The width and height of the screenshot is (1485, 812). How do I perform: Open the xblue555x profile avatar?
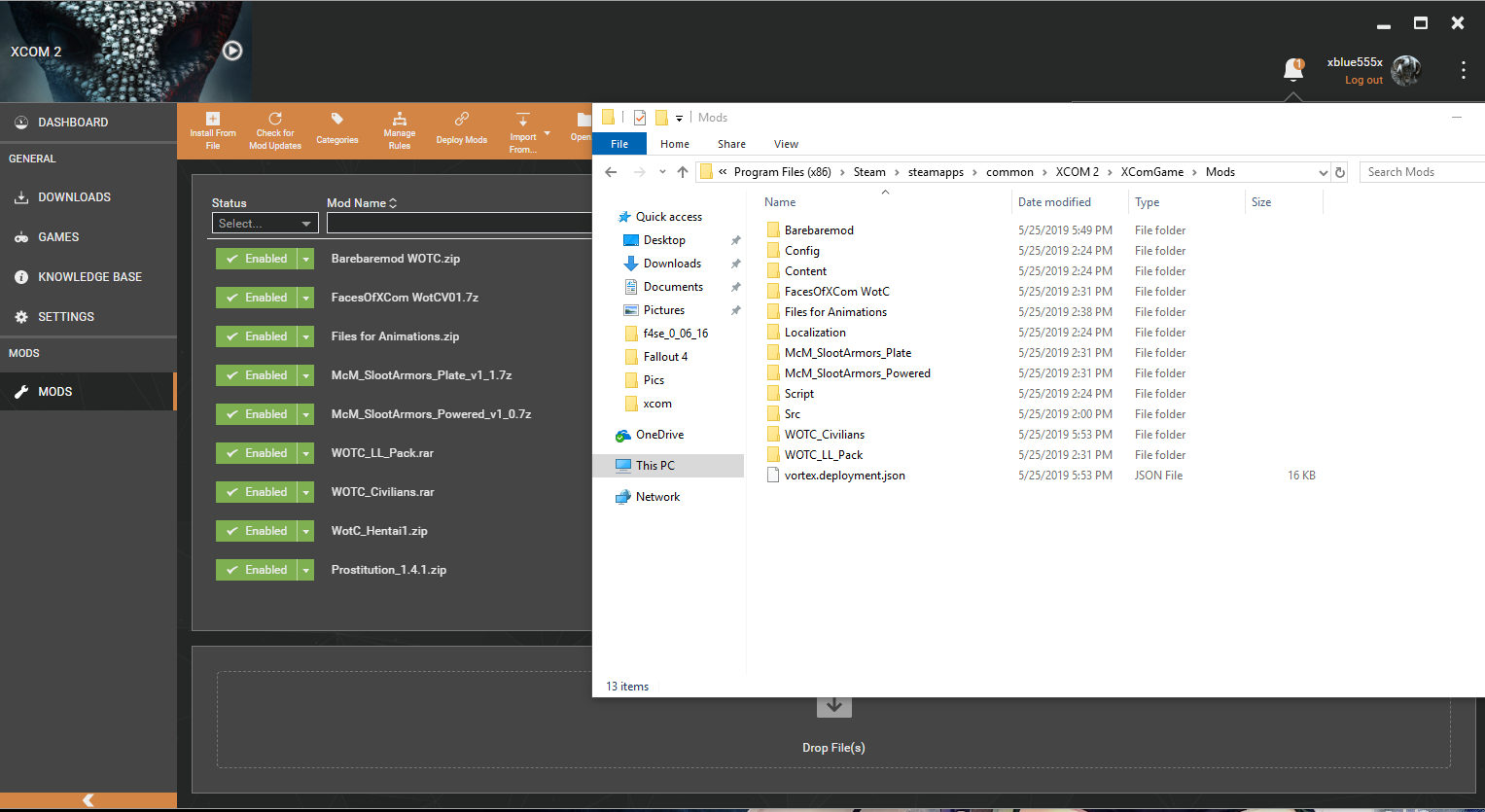[1406, 70]
